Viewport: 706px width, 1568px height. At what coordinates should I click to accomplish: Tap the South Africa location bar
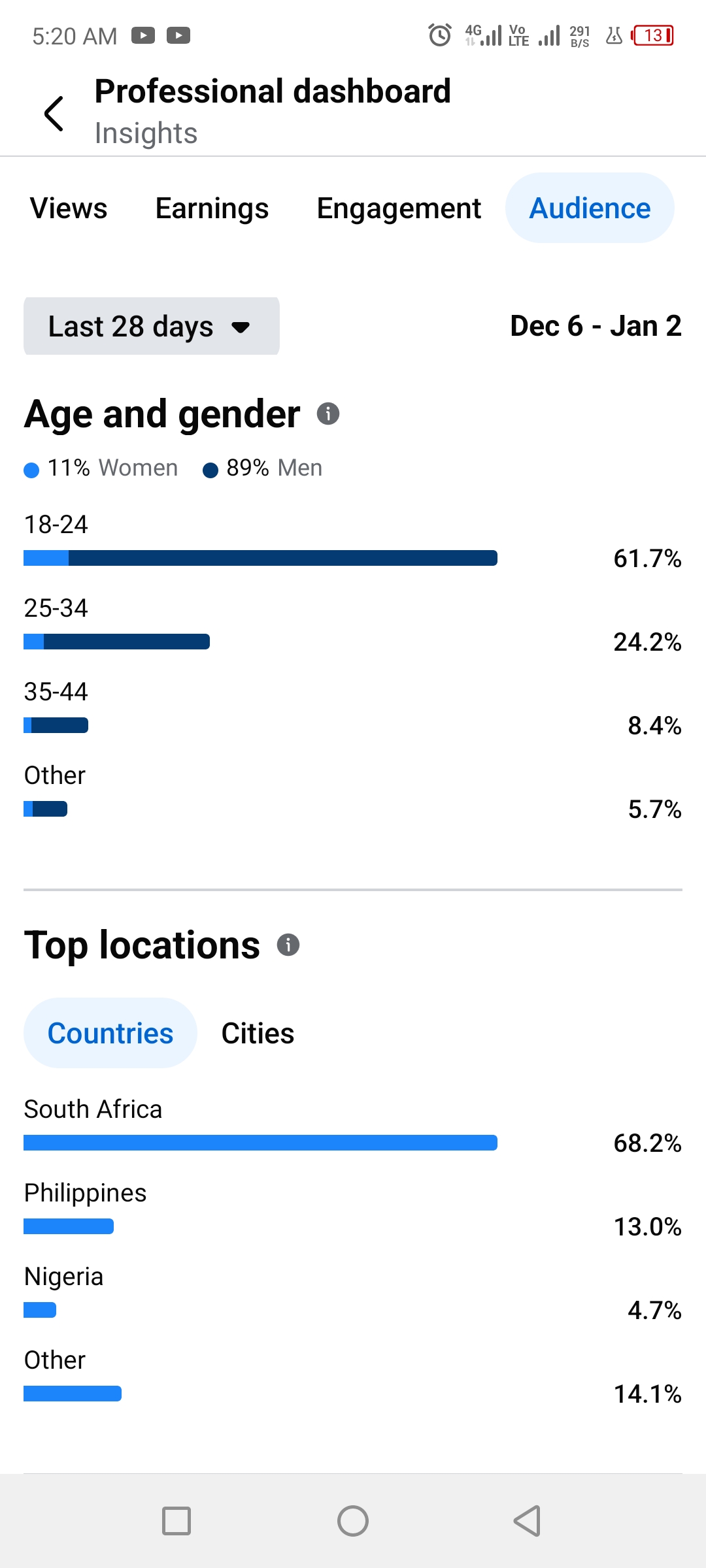tap(260, 1143)
